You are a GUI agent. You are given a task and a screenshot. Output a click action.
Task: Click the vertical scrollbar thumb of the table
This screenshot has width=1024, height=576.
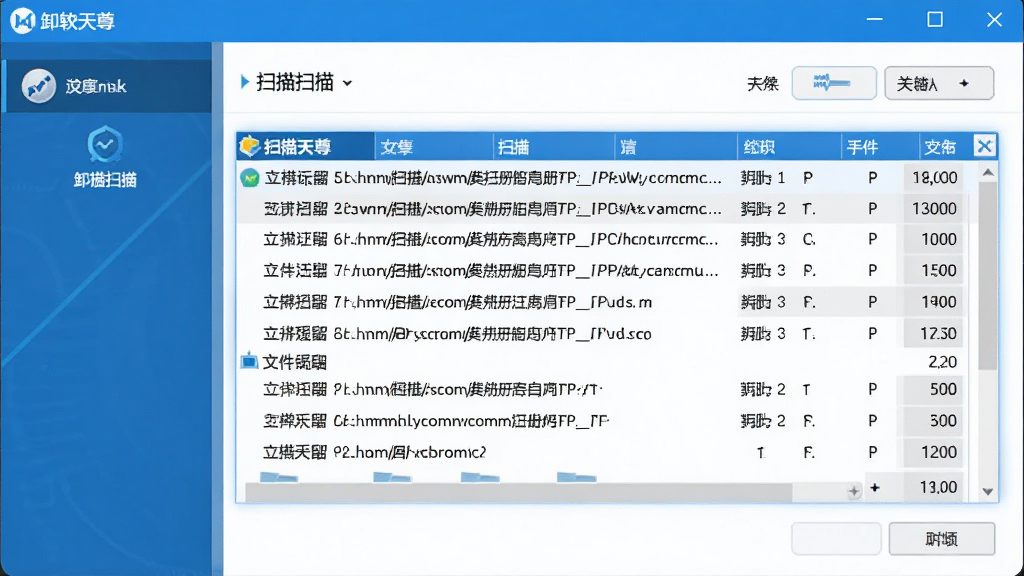tap(988, 276)
